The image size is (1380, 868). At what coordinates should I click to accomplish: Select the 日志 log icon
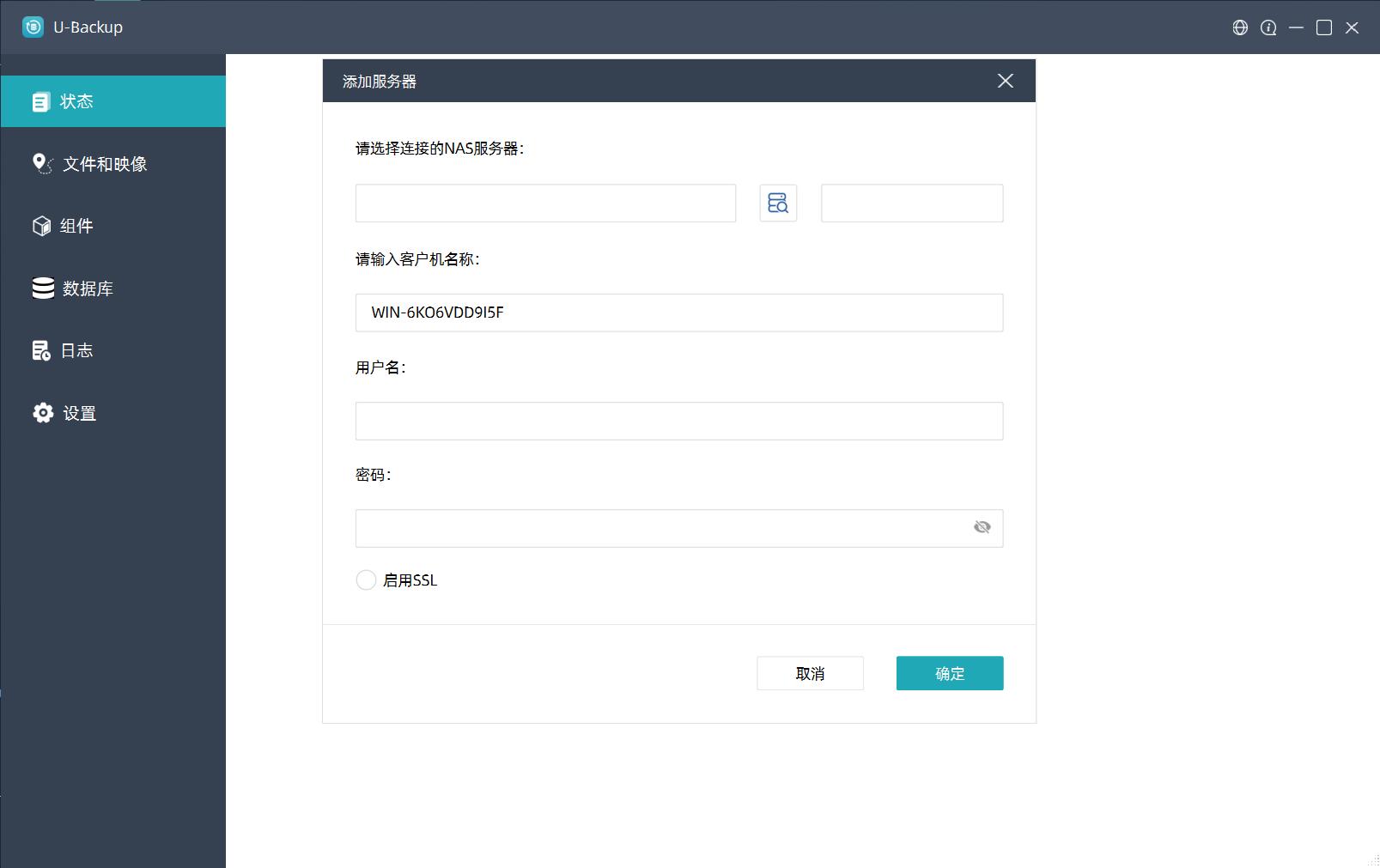tap(41, 350)
